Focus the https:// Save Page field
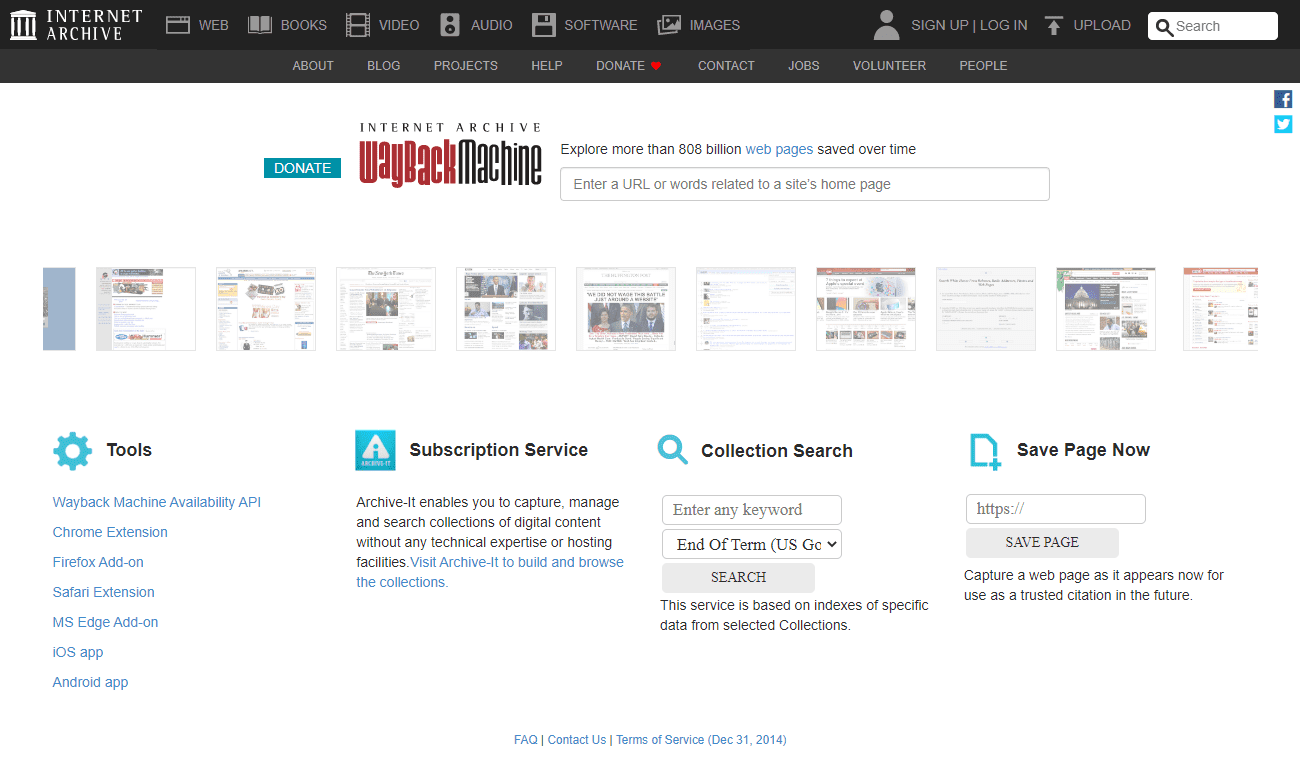1300x780 pixels. coord(1056,509)
